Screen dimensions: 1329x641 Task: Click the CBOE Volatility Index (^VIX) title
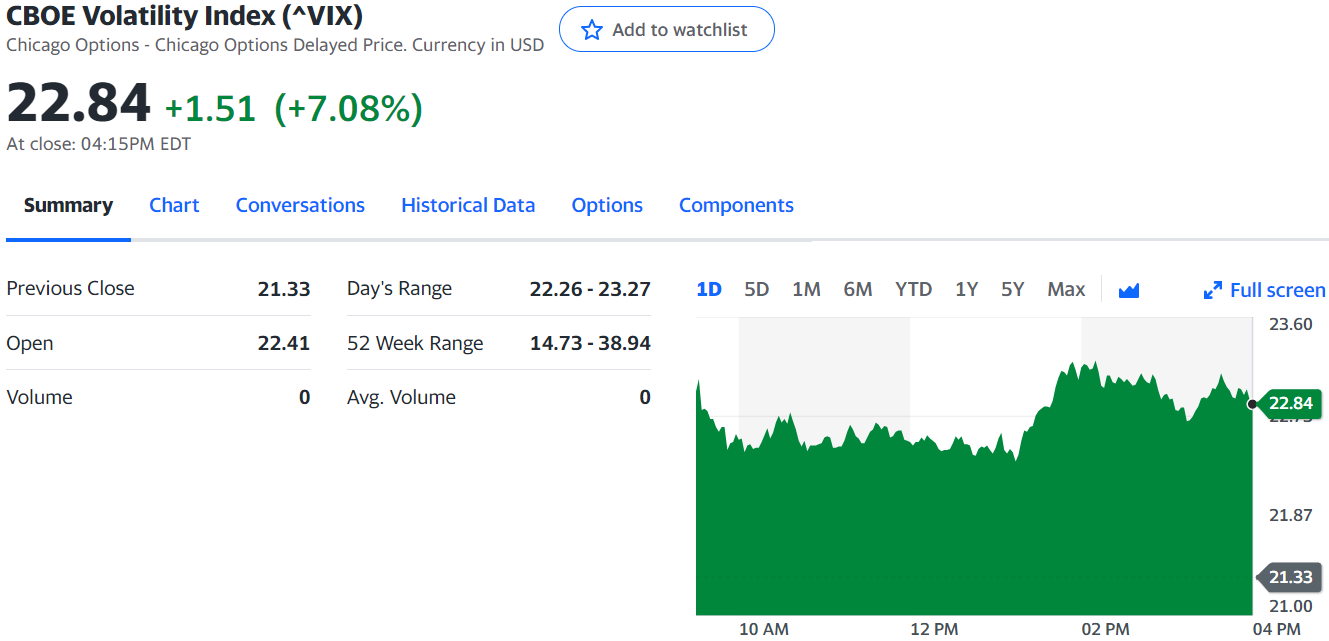(x=185, y=15)
